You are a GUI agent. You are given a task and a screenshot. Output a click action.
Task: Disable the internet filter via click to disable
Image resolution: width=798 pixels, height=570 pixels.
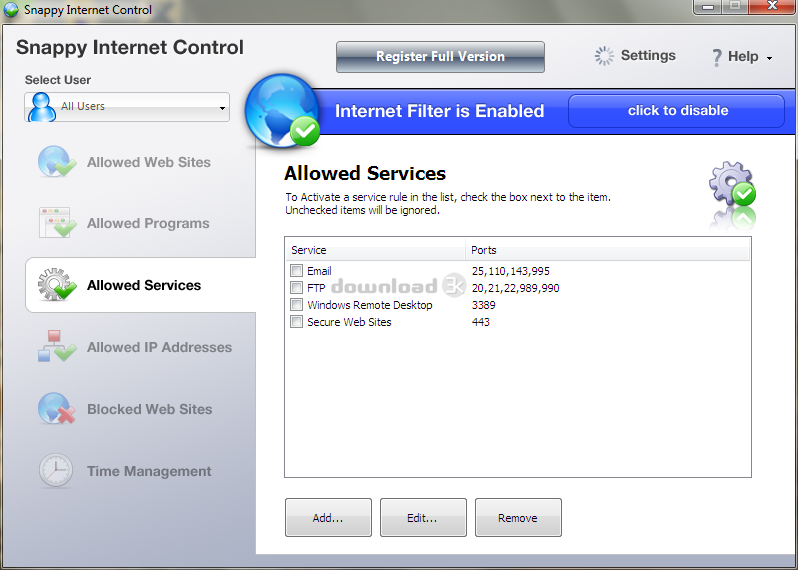pyautogui.click(x=677, y=111)
